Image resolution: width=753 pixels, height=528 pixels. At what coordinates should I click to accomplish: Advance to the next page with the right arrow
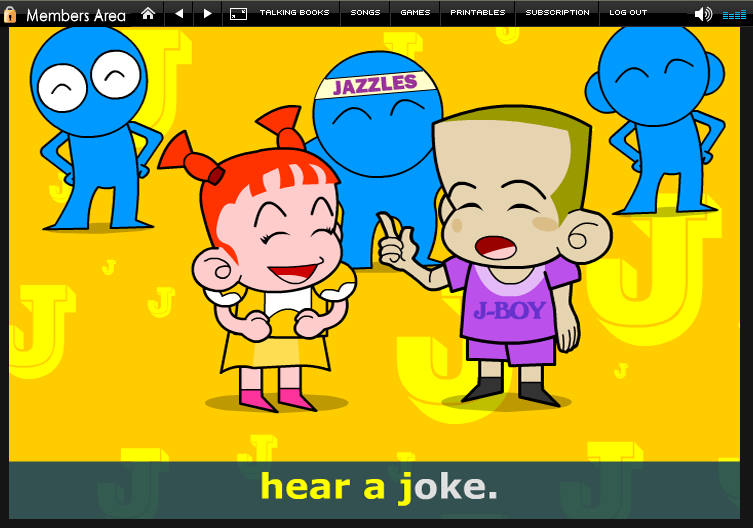click(x=207, y=13)
